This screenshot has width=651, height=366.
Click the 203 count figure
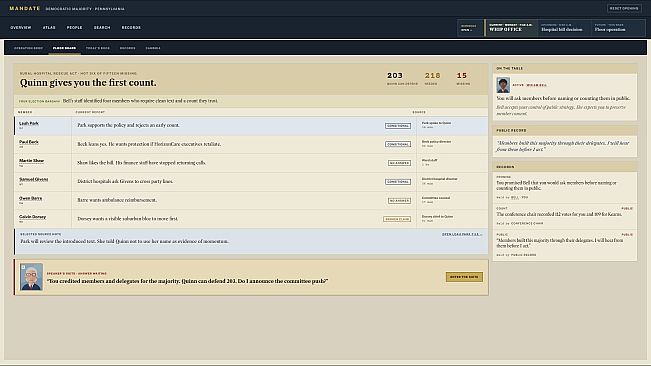click(x=394, y=76)
